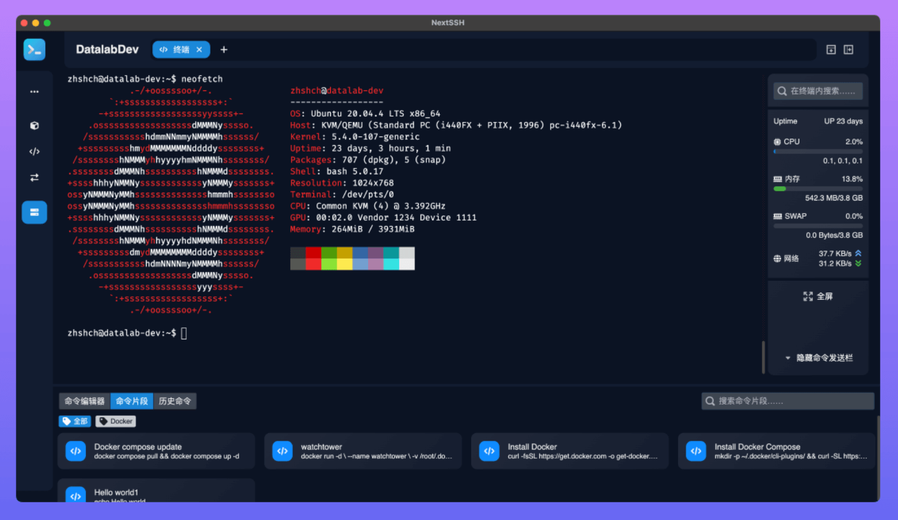This screenshot has height=520, width=898.
Task: Collapse the command bar via 隐藏命令发送栏
Action: [x=818, y=357]
